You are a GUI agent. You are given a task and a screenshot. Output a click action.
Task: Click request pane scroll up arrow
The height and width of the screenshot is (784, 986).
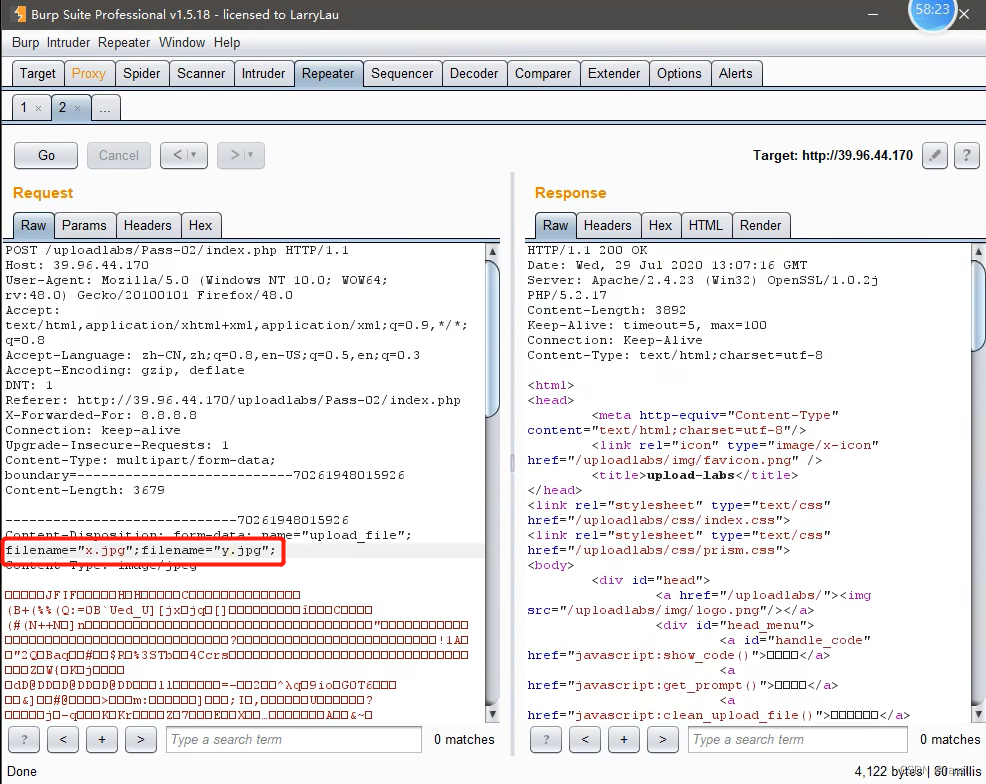[492, 251]
